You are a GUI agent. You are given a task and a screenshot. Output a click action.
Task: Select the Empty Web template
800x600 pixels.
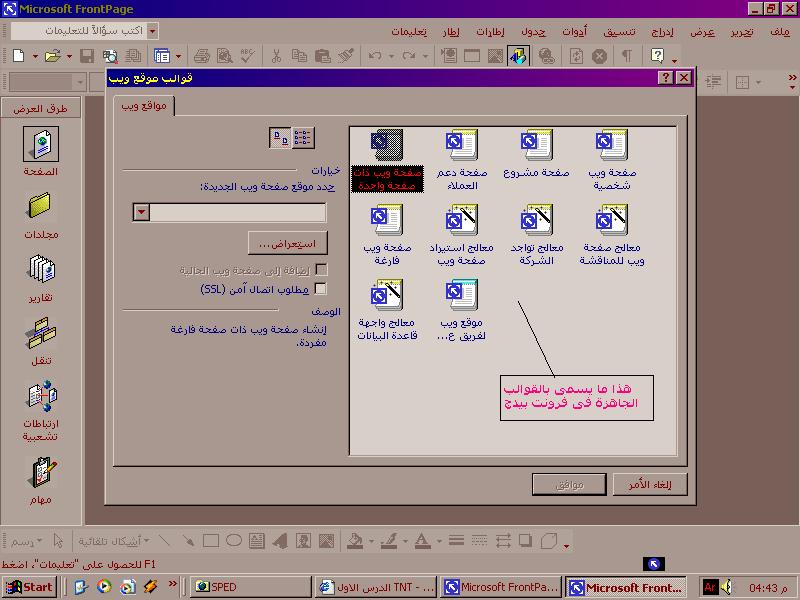pyautogui.click(x=387, y=235)
